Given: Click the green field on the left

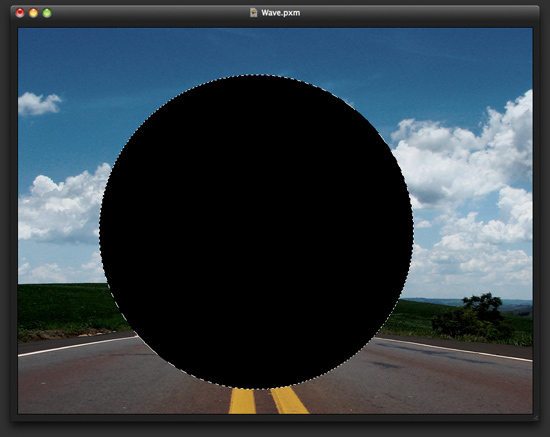Looking at the screenshot, I should click(67, 309).
